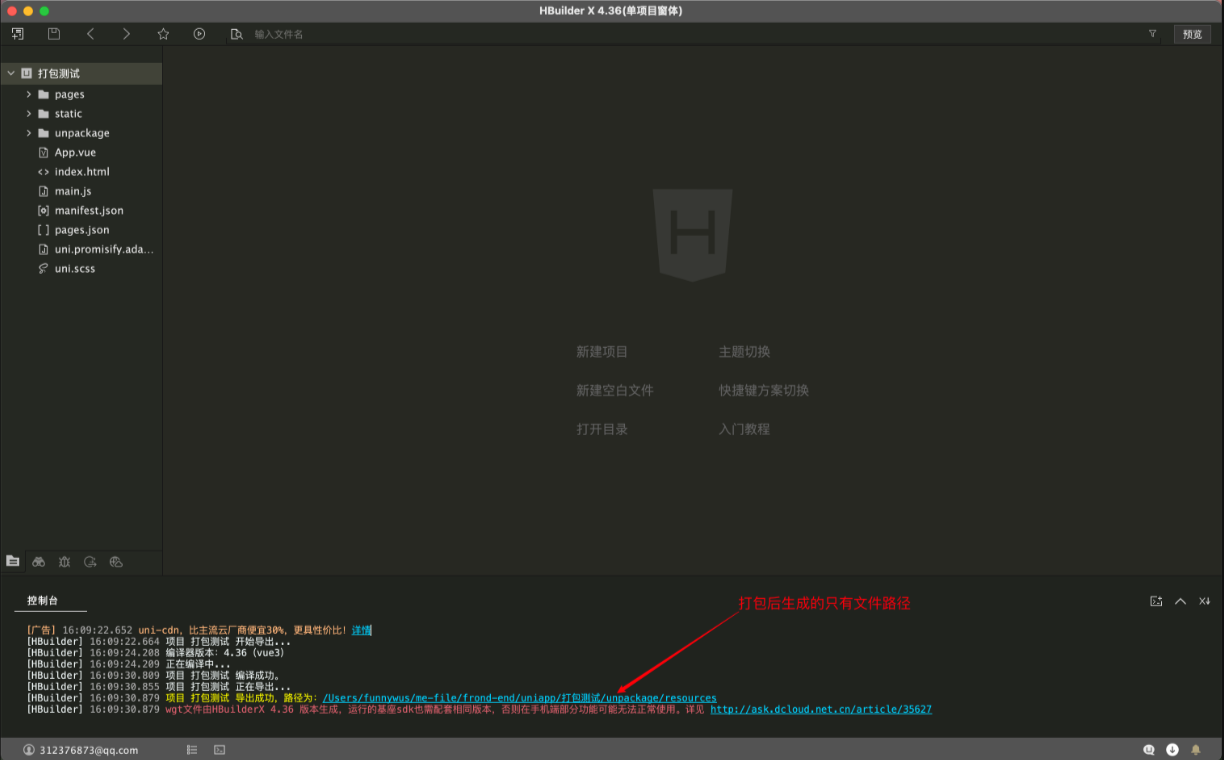Click 新建空白文件 on the welcome screen

(x=615, y=390)
